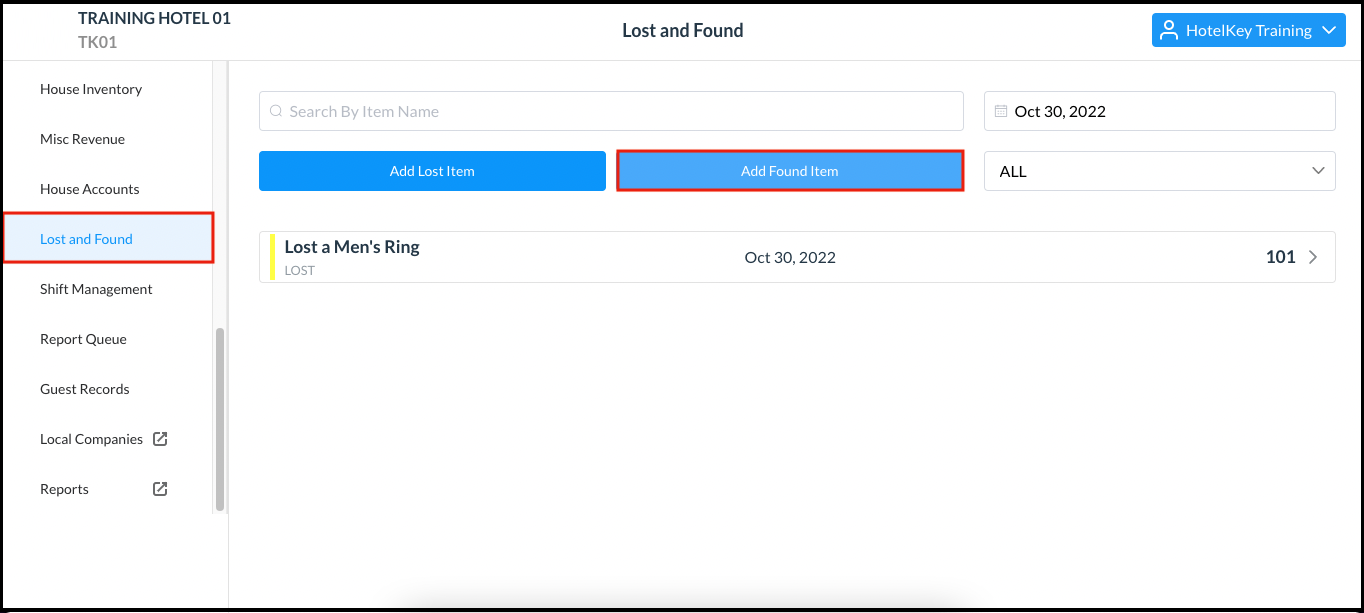Open Shift Management from the sidebar
Image resolution: width=1364 pixels, height=613 pixels.
pyautogui.click(x=95, y=288)
